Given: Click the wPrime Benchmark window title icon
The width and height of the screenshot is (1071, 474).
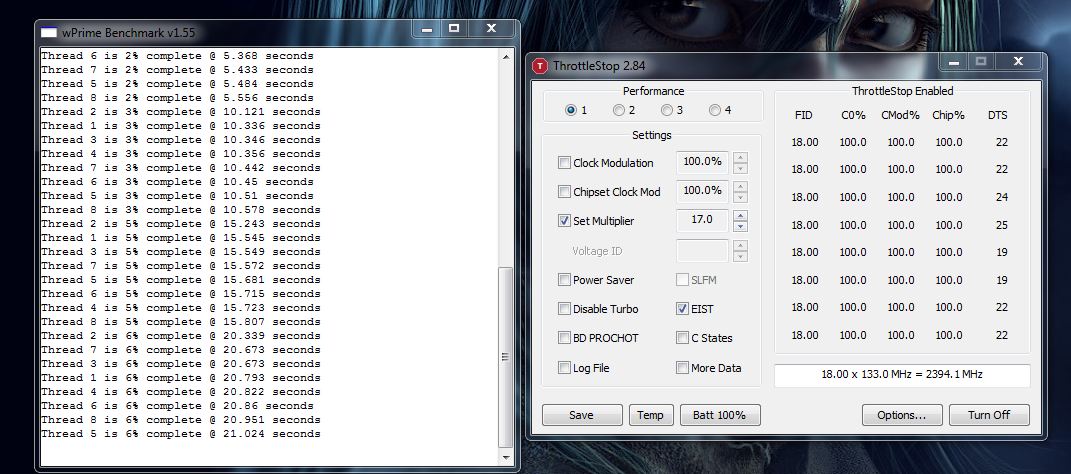Looking at the screenshot, I should tap(49, 32).
